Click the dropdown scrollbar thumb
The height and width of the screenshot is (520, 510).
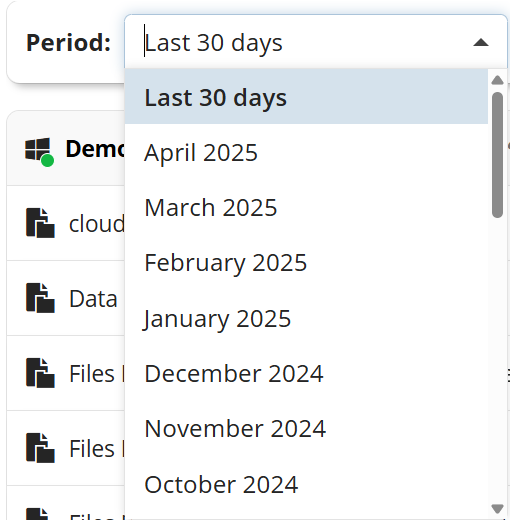[x=497, y=155]
